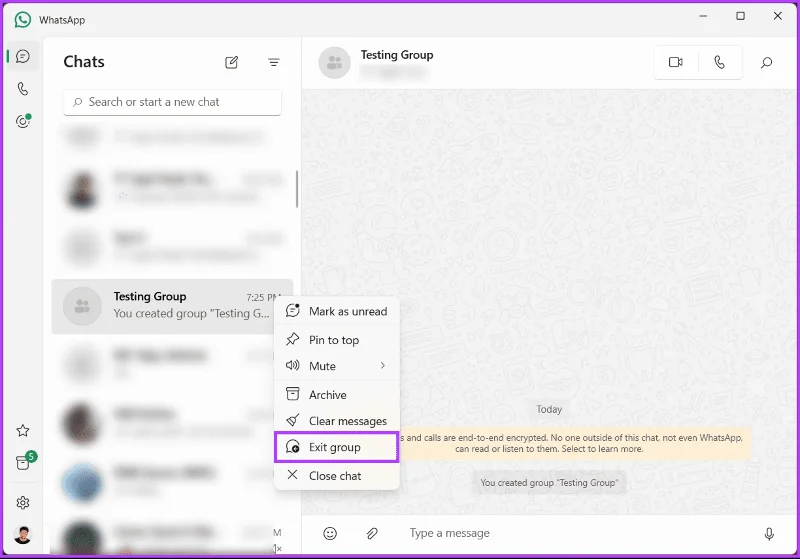Open Settings gear in sidebar
800x559 pixels.
click(22, 503)
